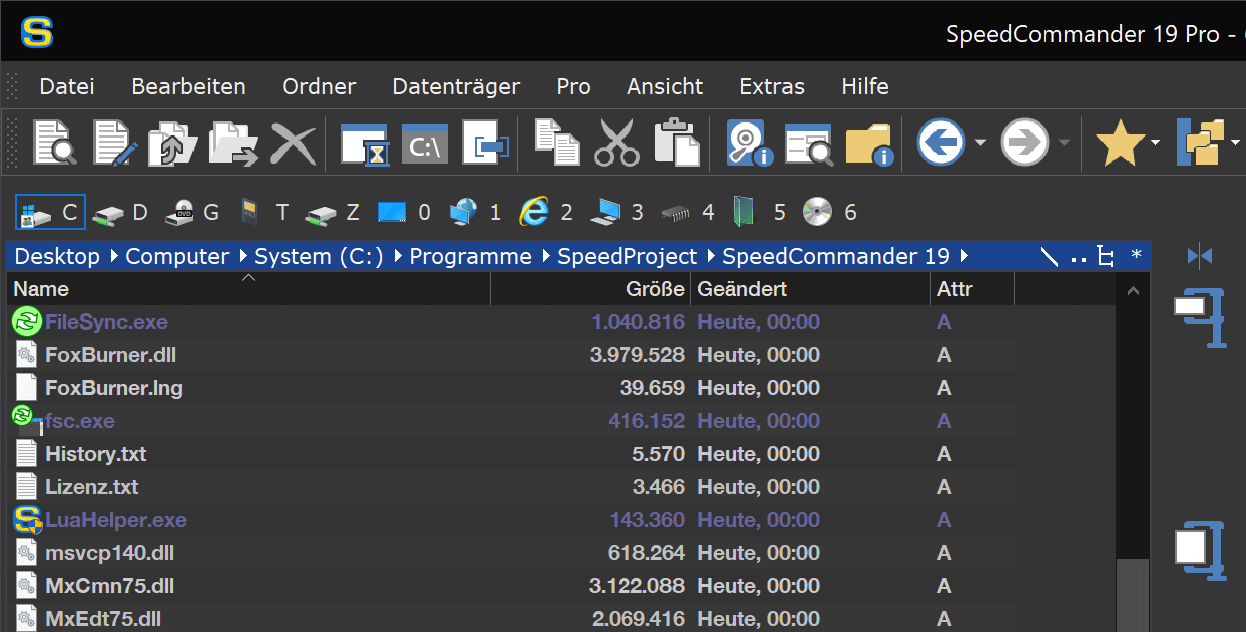
Task: Click the Copy to clipboard icon
Action: tap(557, 143)
